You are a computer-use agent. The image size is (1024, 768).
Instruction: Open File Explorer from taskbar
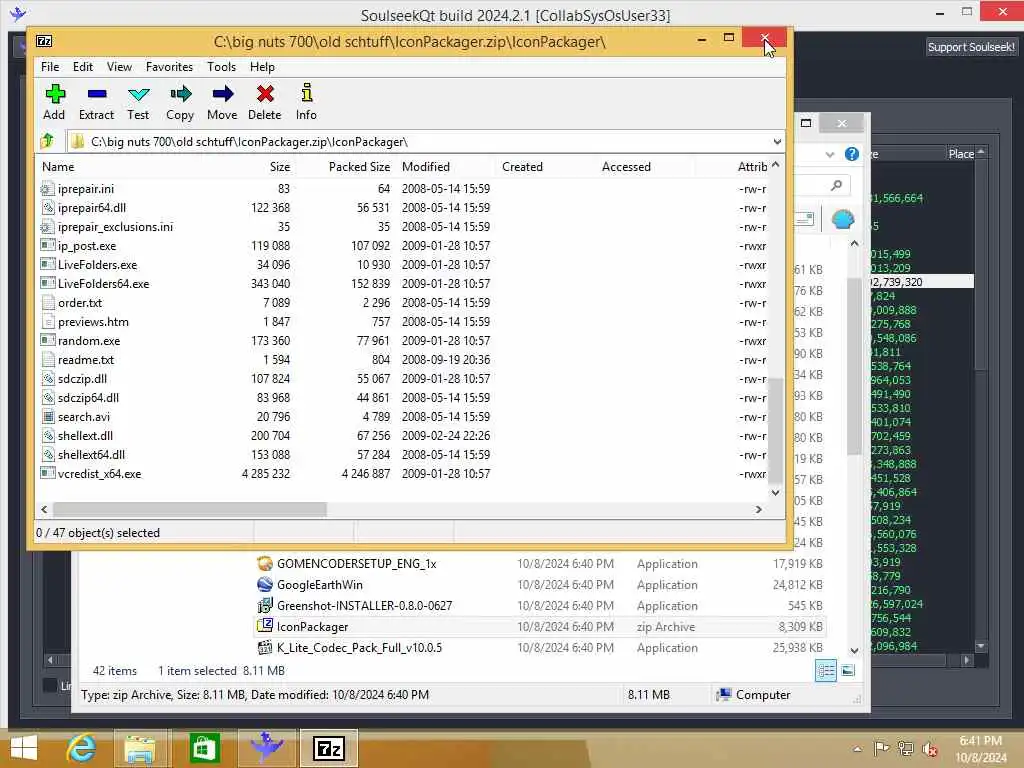coord(140,748)
